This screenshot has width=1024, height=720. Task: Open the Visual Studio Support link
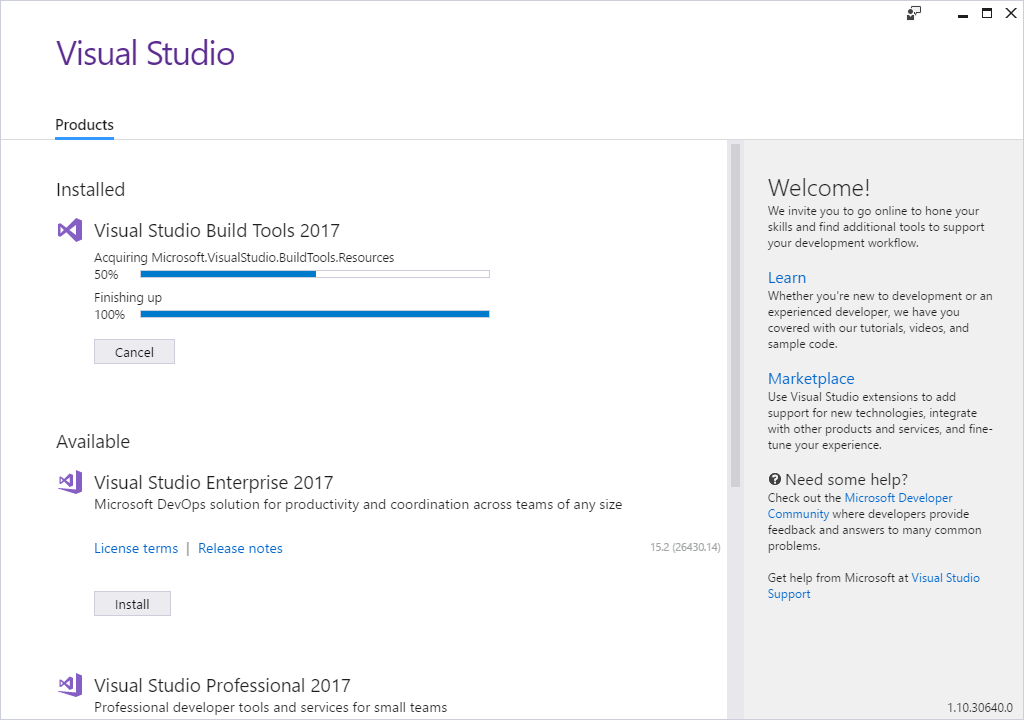point(945,577)
